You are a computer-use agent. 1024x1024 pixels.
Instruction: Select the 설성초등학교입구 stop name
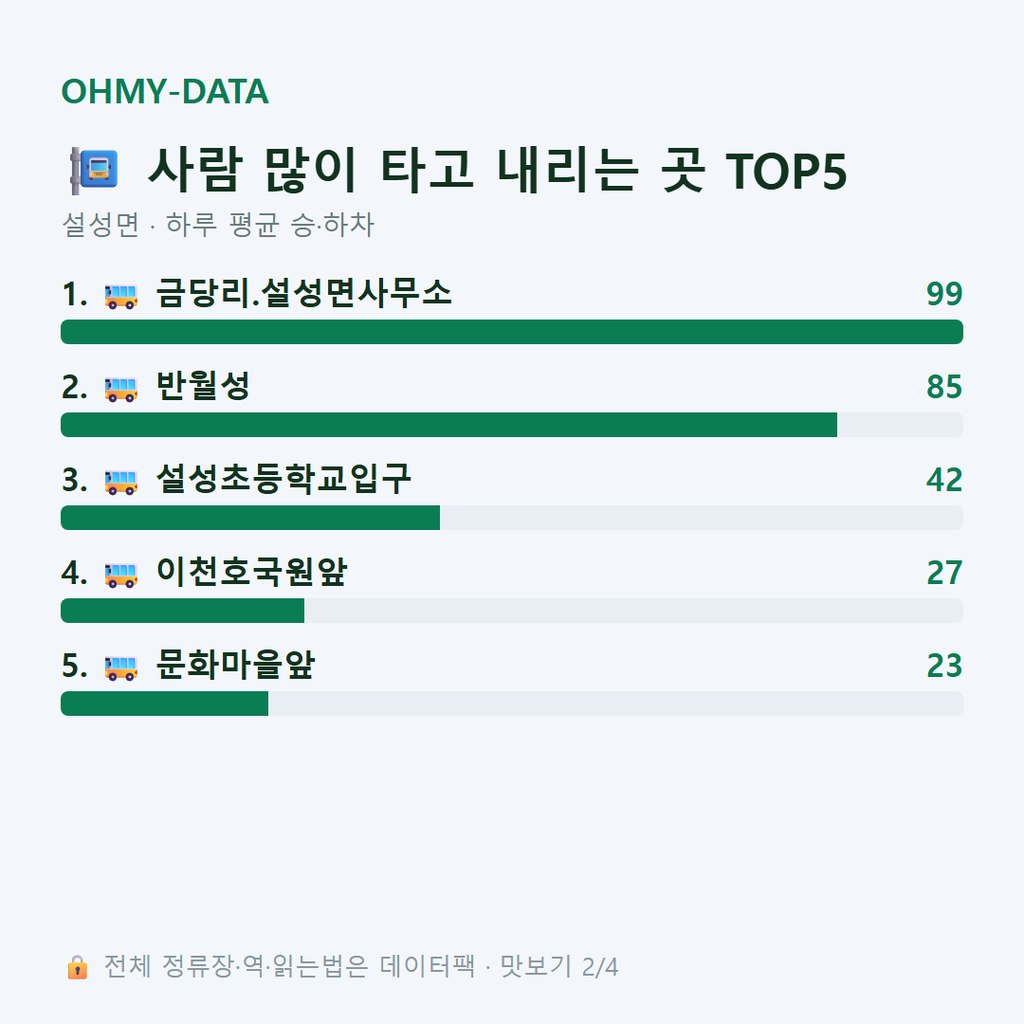pos(283,479)
